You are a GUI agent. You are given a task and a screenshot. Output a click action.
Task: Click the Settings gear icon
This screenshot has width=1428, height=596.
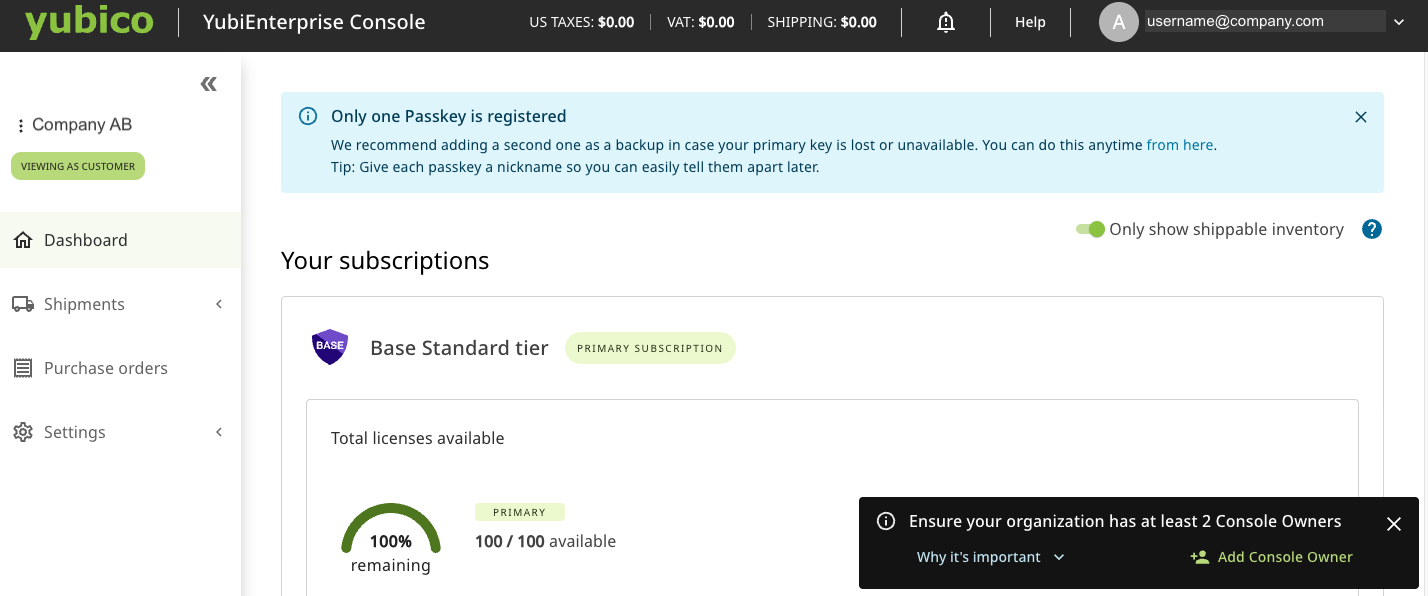coord(23,432)
